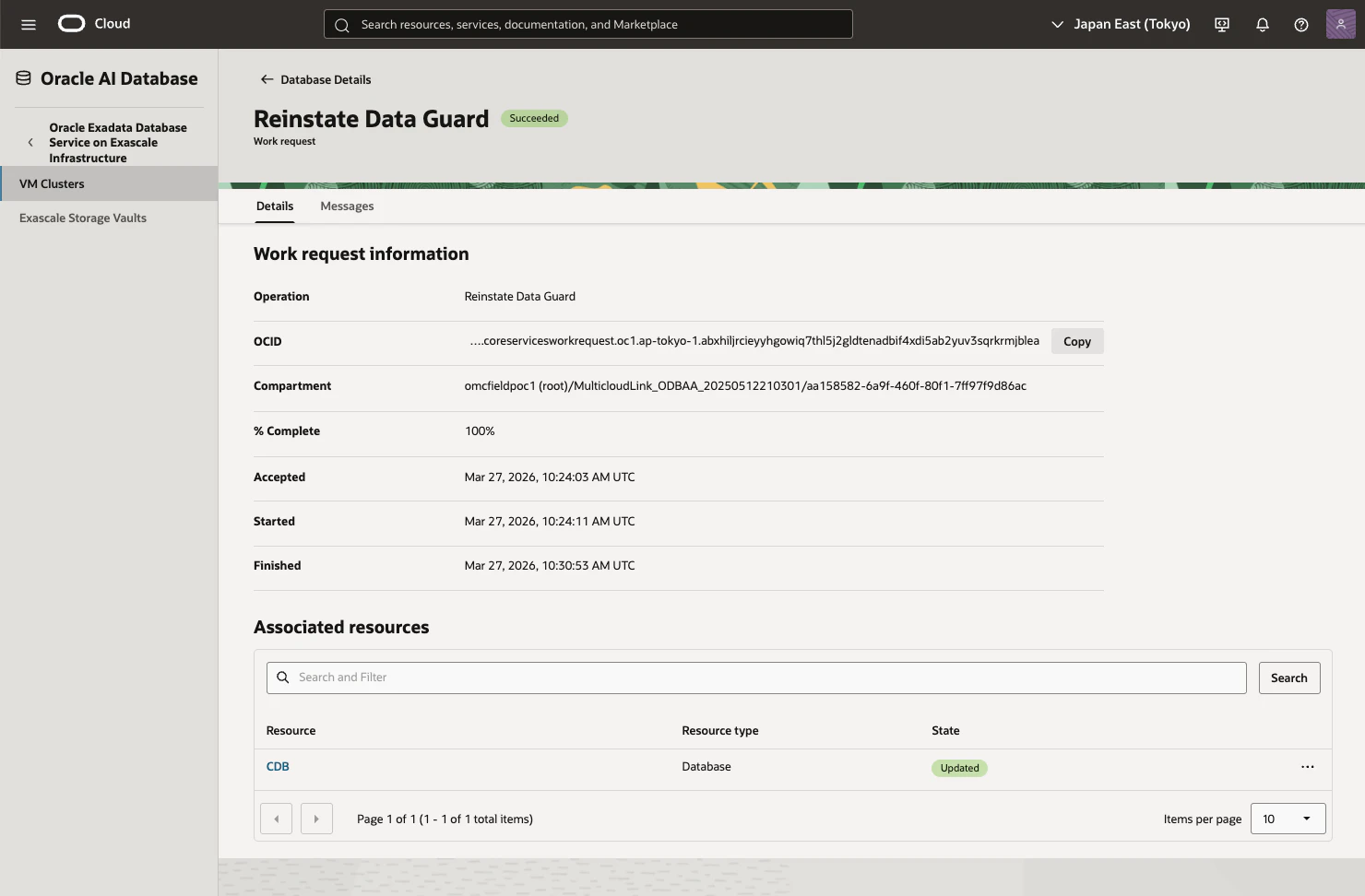The width and height of the screenshot is (1365, 896).
Task: Open the Items per page dropdown
Action: [x=1288, y=819]
